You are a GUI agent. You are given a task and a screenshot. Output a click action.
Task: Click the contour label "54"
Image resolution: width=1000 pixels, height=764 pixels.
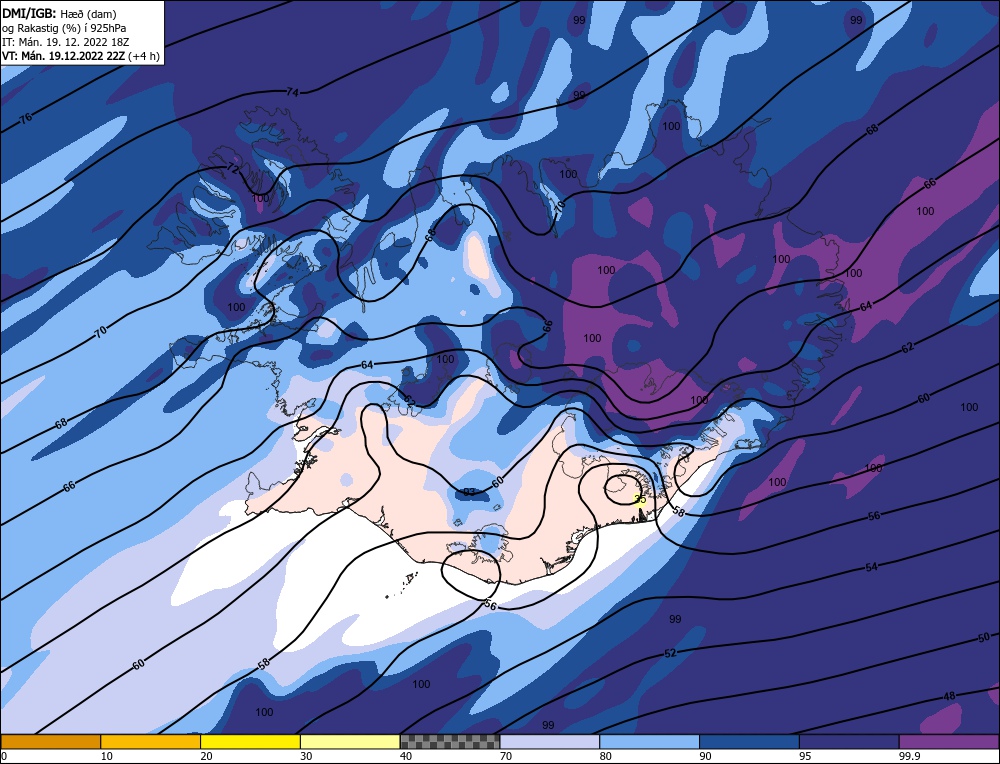click(x=871, y=567)
